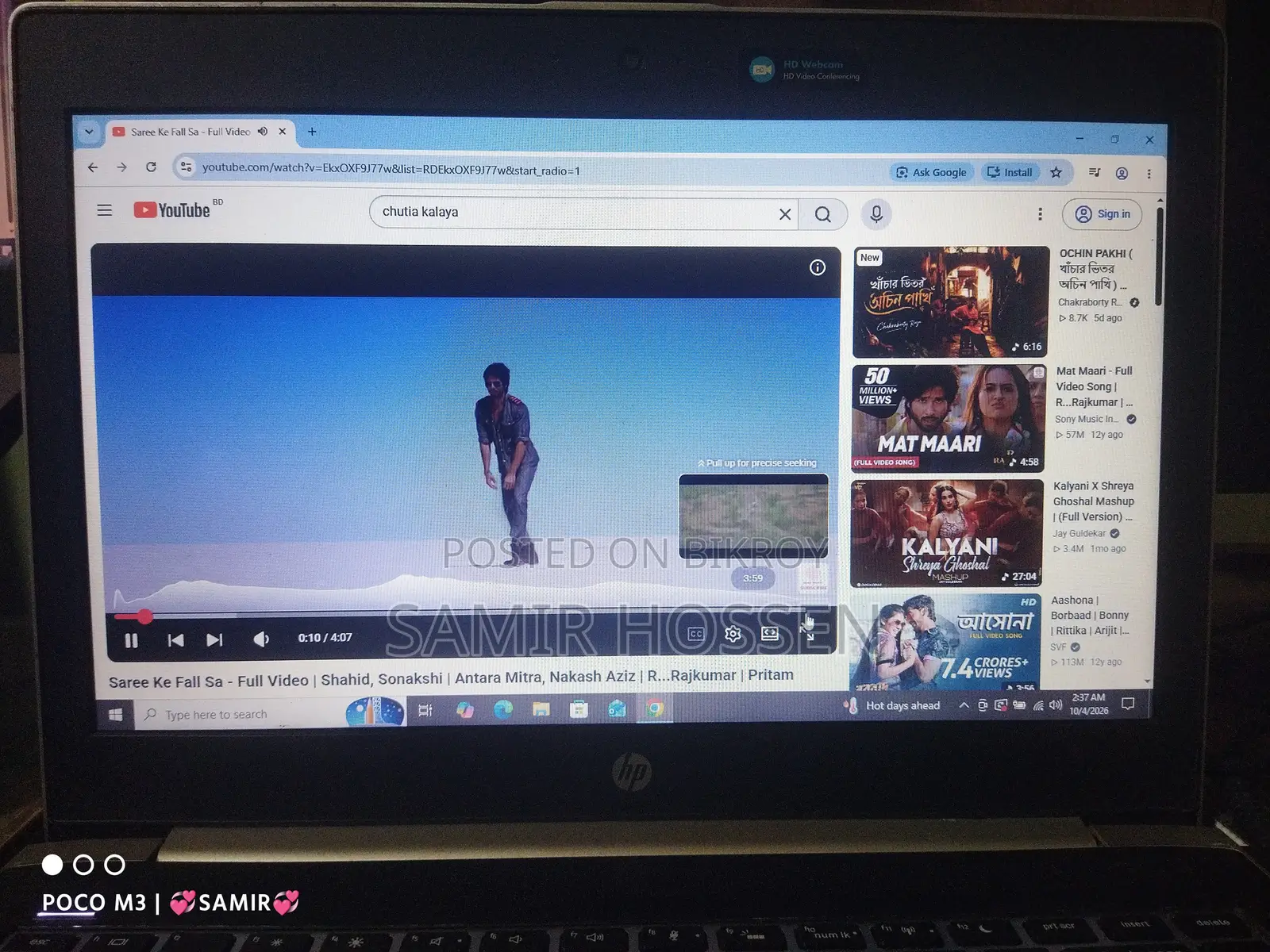Toggle closed captions on video

696,634
